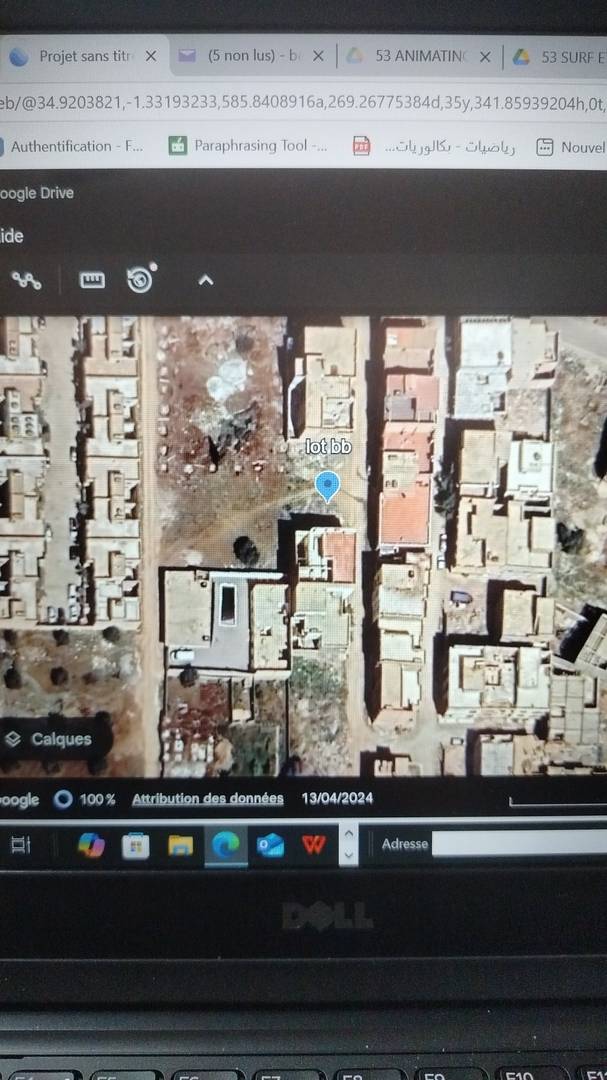
Task: Launch Microsoft Edge from the taskbar
Action: coord(225,845)
